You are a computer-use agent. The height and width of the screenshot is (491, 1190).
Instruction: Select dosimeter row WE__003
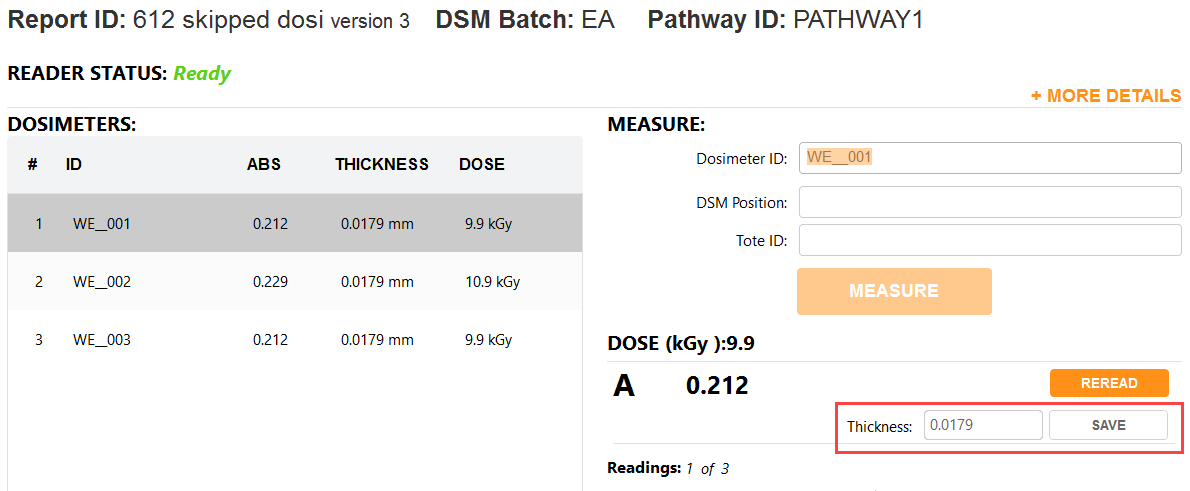(295, 339)
